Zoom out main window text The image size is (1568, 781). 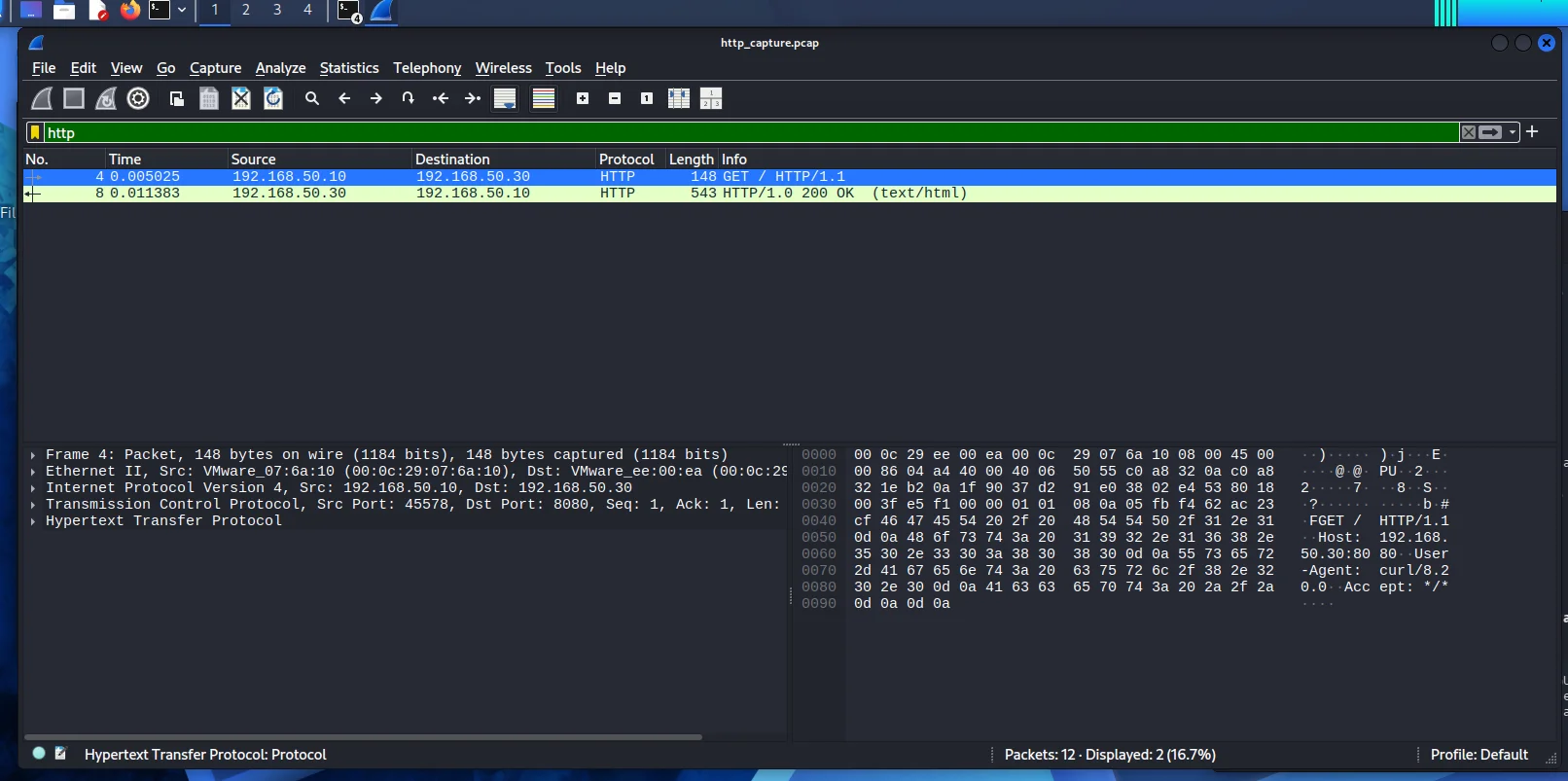(x=615, y=98)
